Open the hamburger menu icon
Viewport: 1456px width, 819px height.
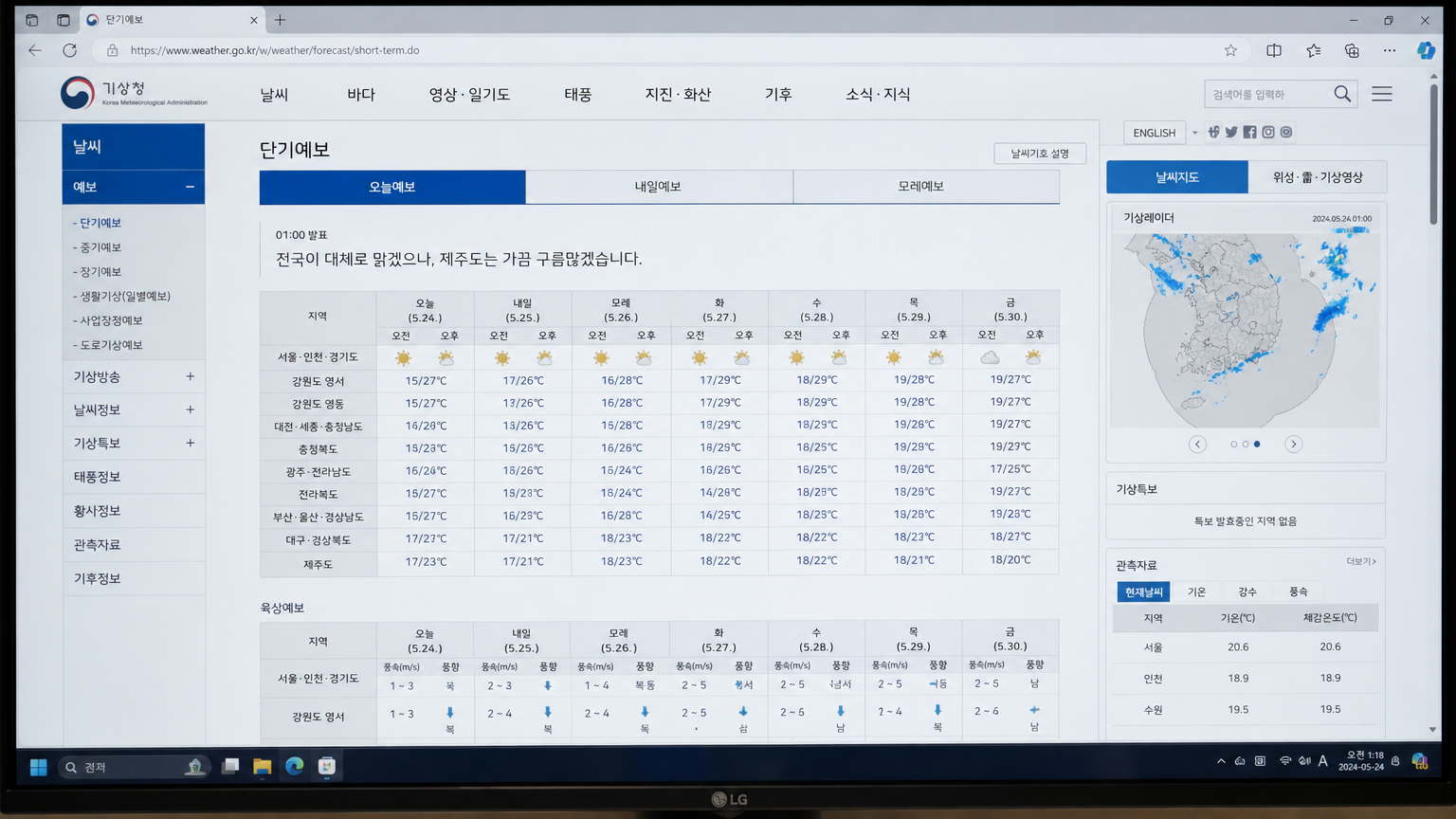[1382, 94]
